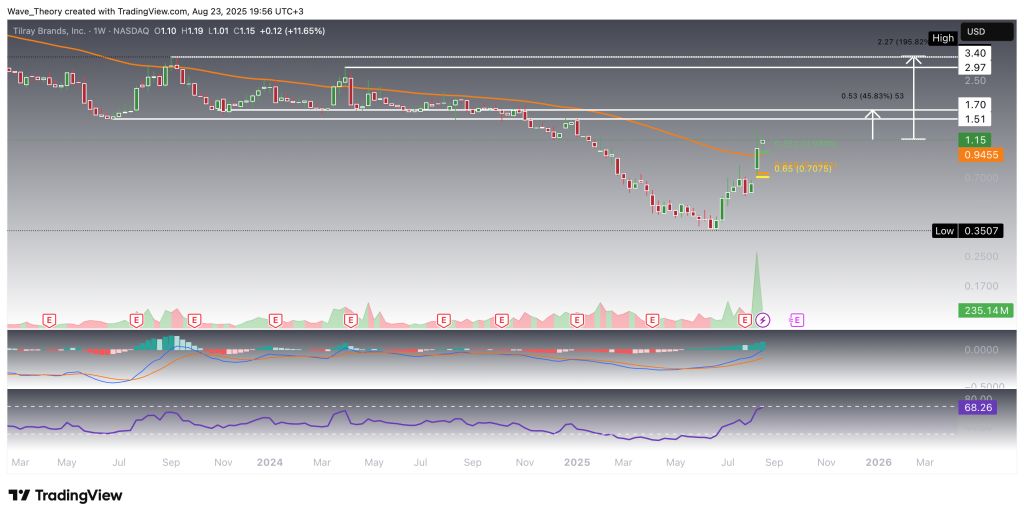Click the TradingView logo at bottom left
Viewport: 1024px width, 517px height.
65,495
